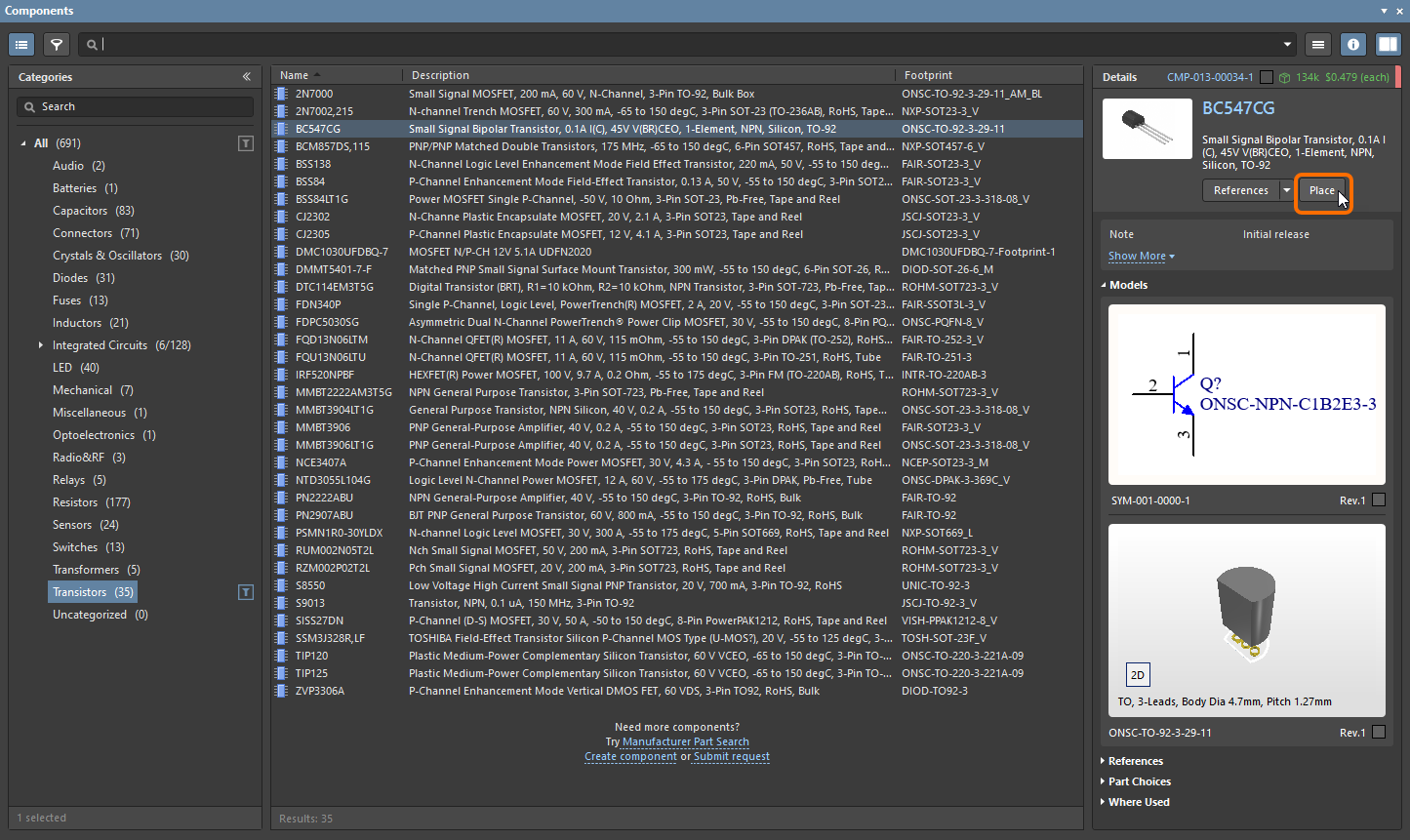Sort the list by Footprint column
Screen dimensions: 1410x840
pyautogui.click(x=928, y=75)
